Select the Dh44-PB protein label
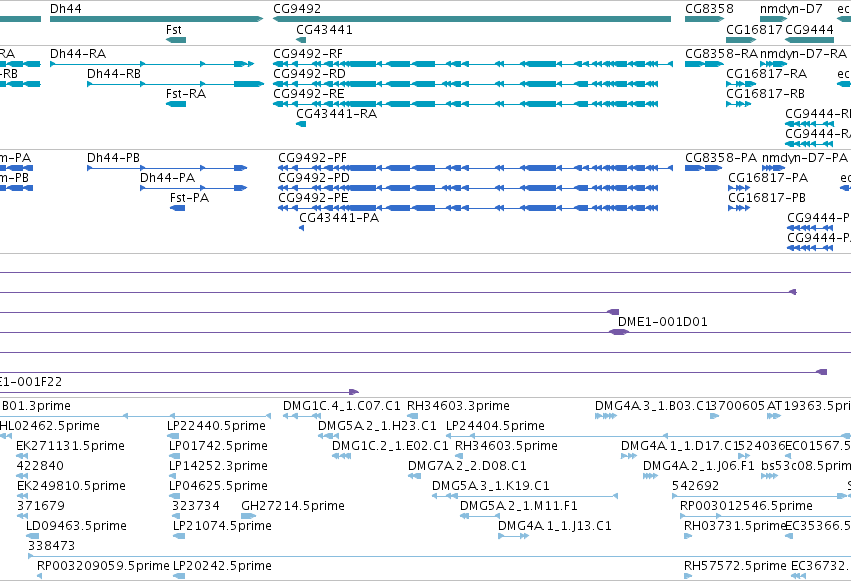Image resolution: width=851 pixels, height=581 pixels. pyautogui.click(x=113, y=158)
